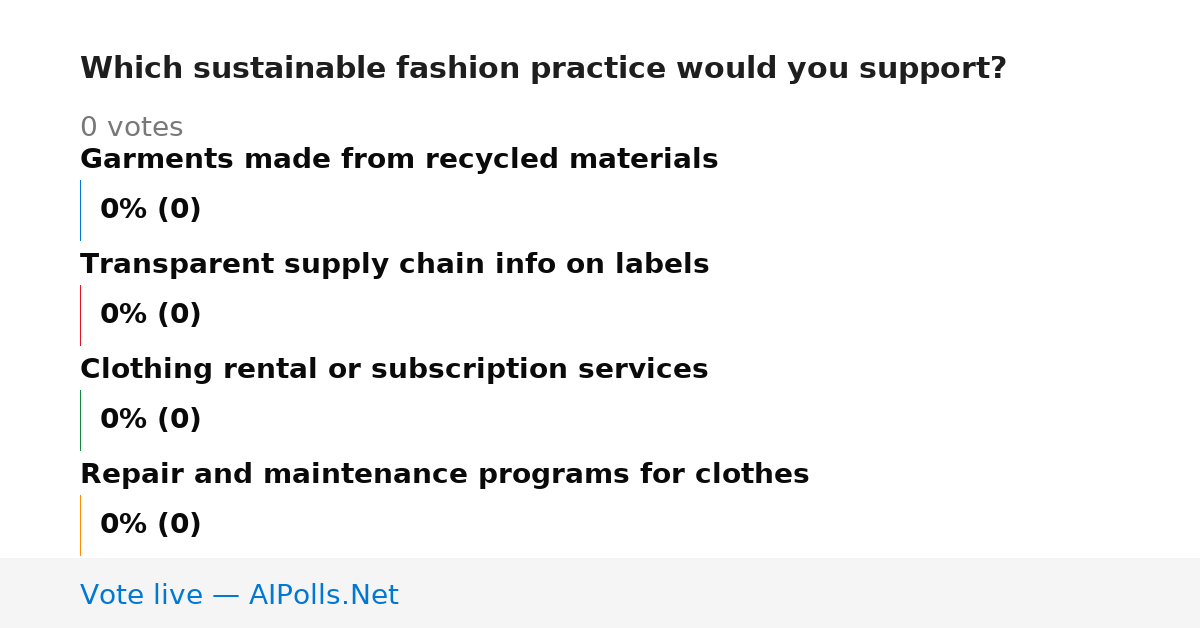Select "Transparent supply chain info on labels"
The height and width of the screenshot is (628, 1200).
pyautogui.click(x=395, y=265)
